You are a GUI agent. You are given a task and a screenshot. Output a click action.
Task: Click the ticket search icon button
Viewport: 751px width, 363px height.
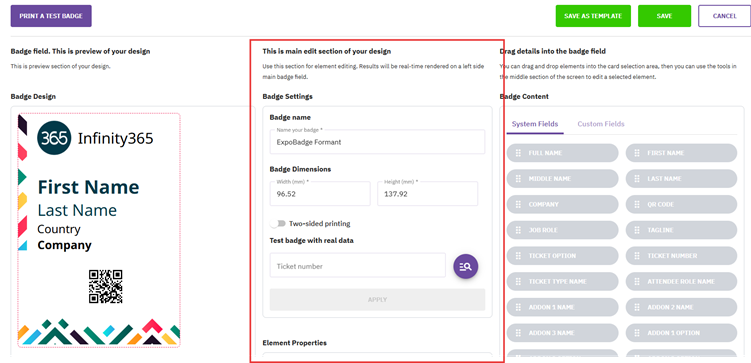[466, 267]
